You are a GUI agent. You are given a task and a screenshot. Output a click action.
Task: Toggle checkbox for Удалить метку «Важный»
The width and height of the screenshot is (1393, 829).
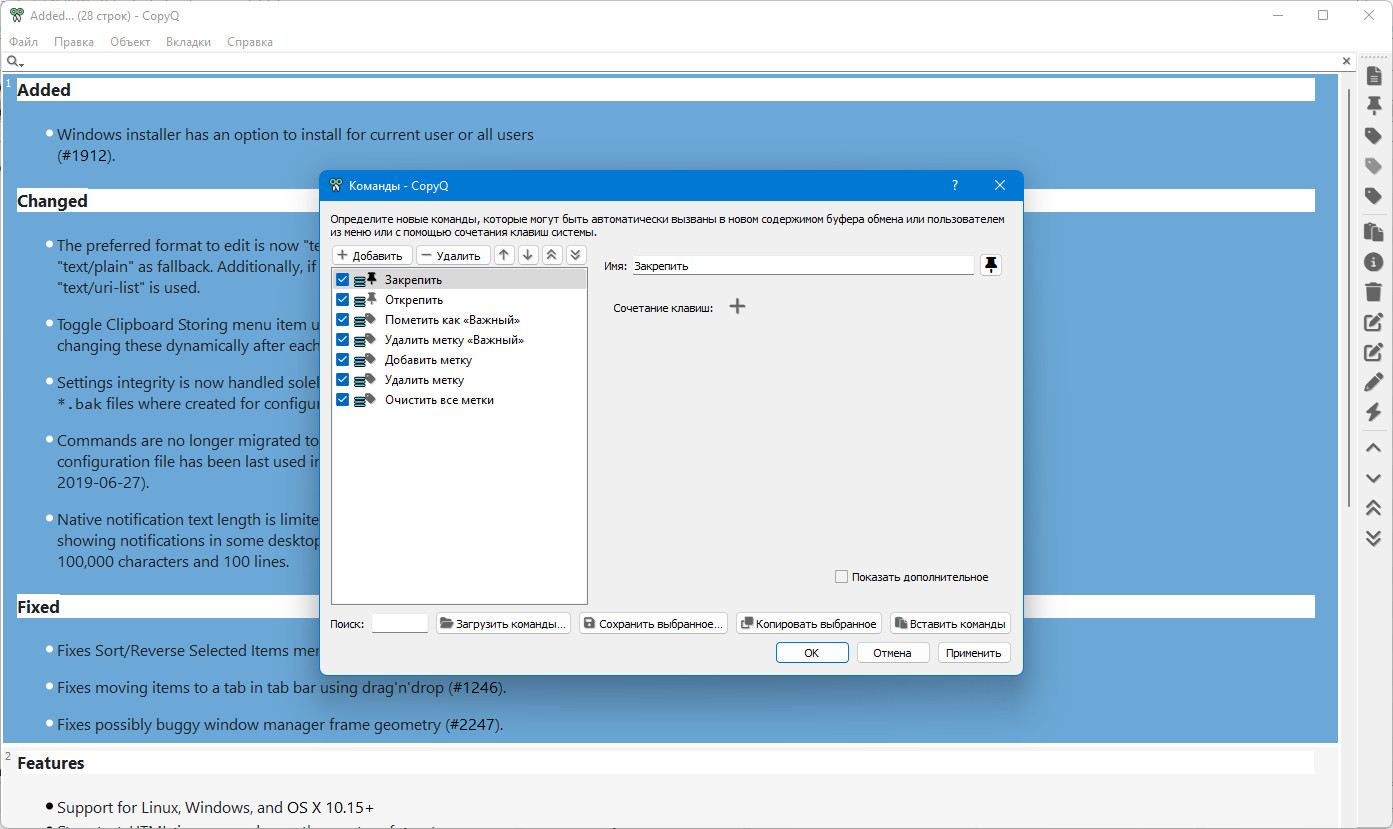343,340
